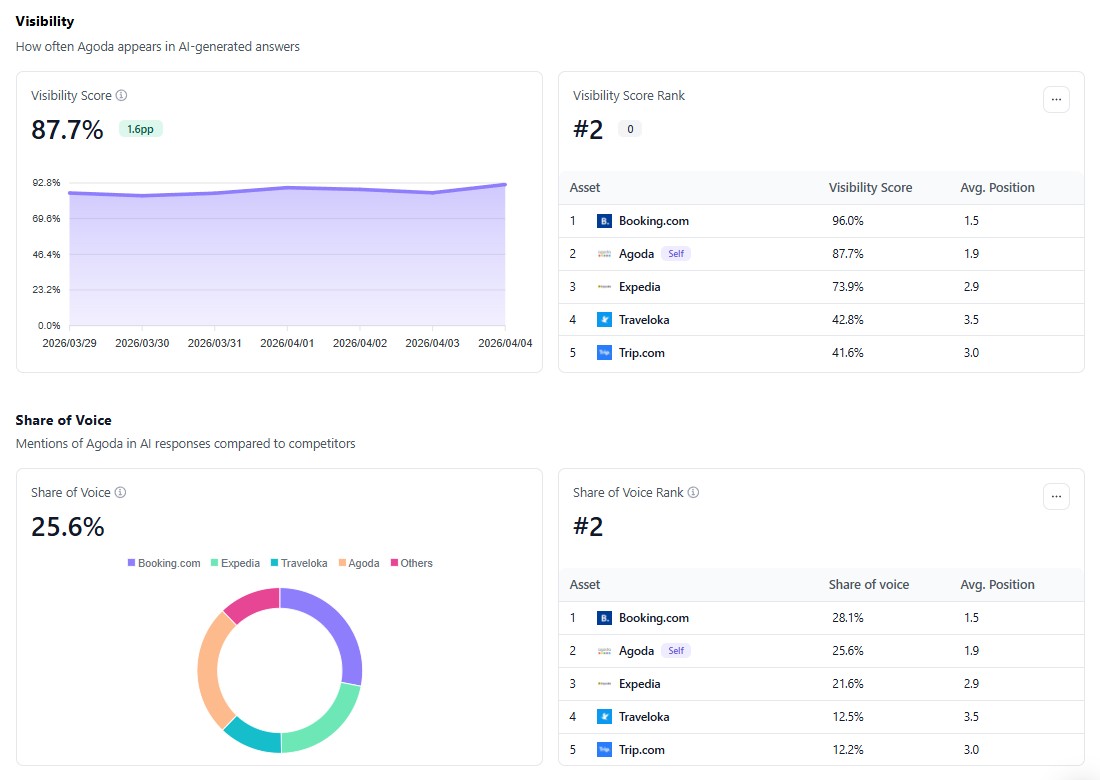Click the rank change badge showing 0
This screenshot has height=780, width=1100.
pos(630,129)
